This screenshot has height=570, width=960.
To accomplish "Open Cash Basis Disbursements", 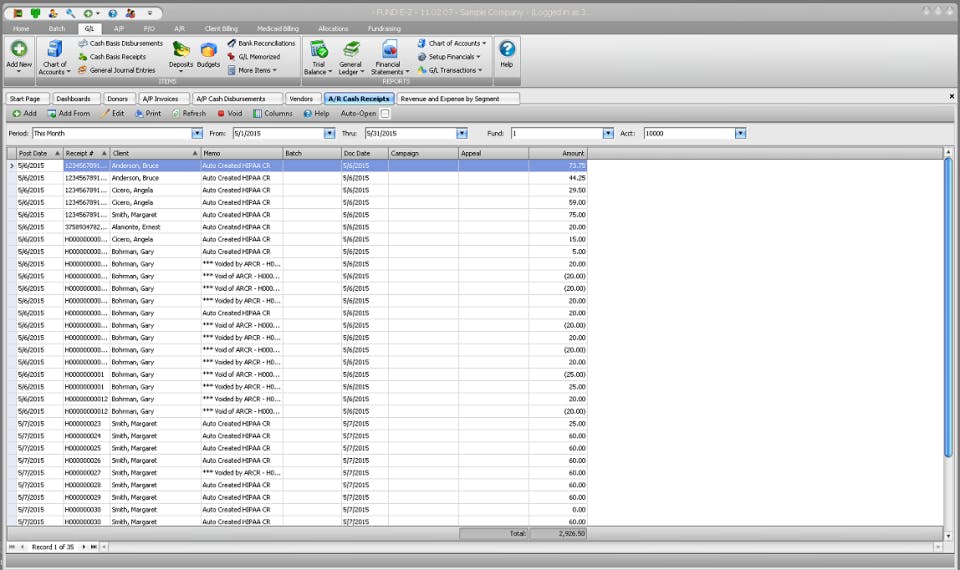I will [121, 43].
